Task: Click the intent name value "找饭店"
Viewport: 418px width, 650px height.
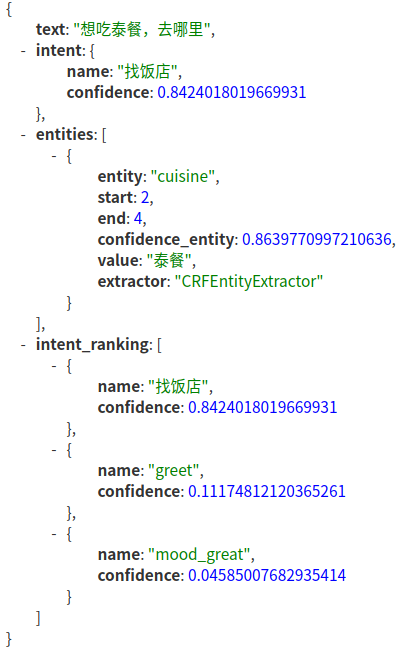Action: click(148, 71)
